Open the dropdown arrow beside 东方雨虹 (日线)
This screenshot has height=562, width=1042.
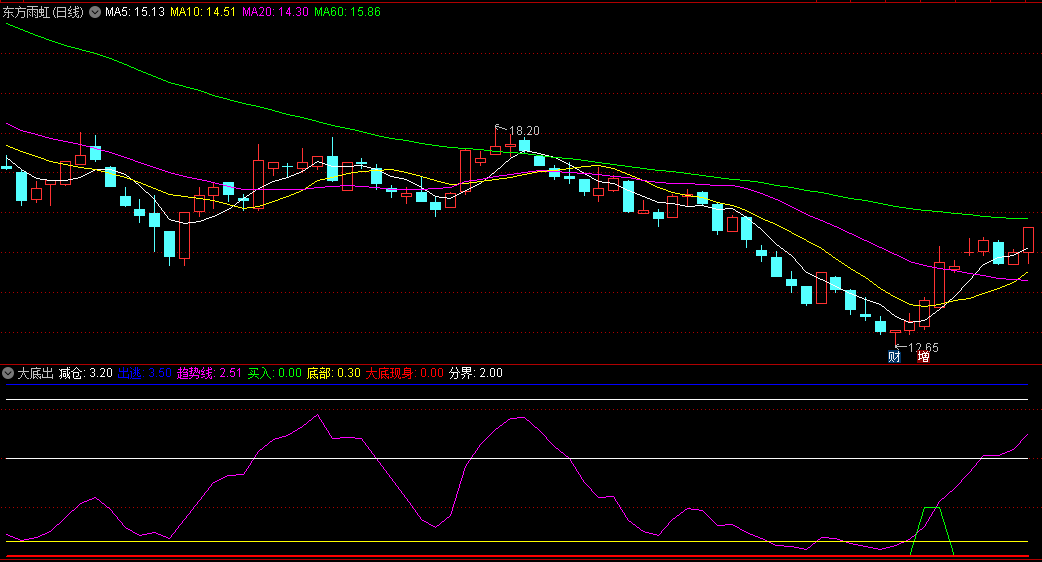(95, 12)
